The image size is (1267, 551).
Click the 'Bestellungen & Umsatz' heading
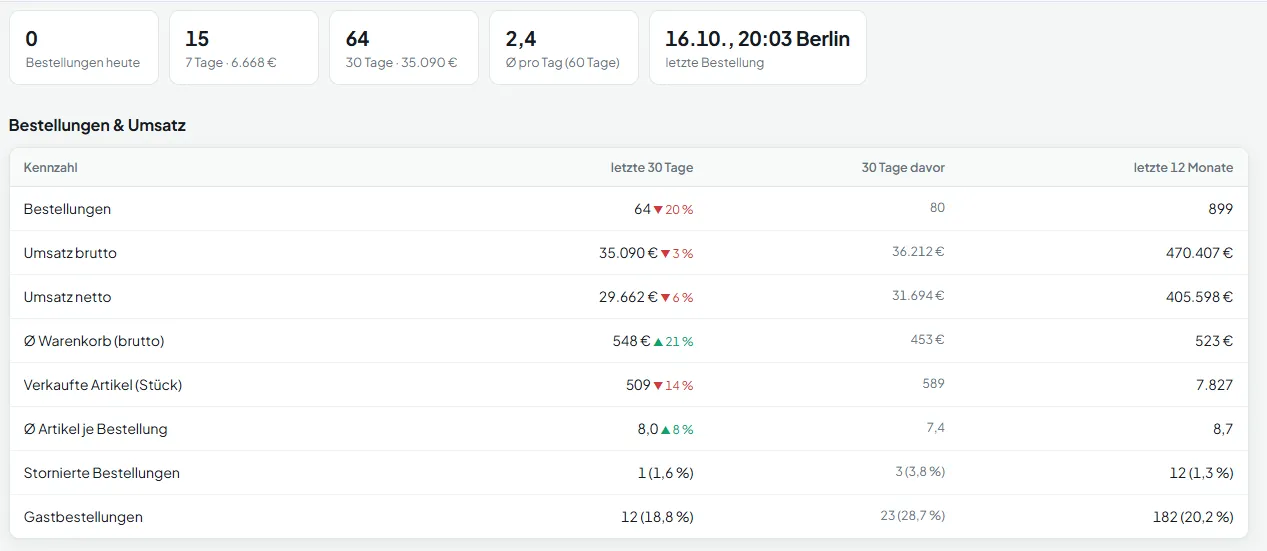point(97,126)
